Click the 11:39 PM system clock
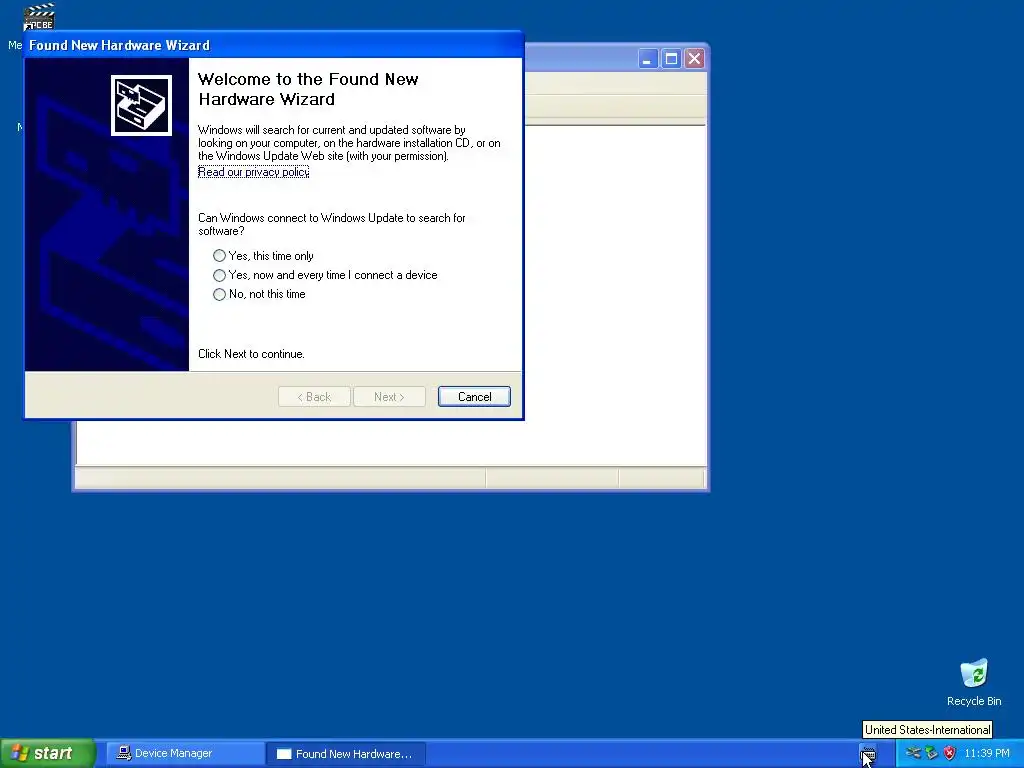This screenshot has height=768, width=1024. click(x=987, y=753)
